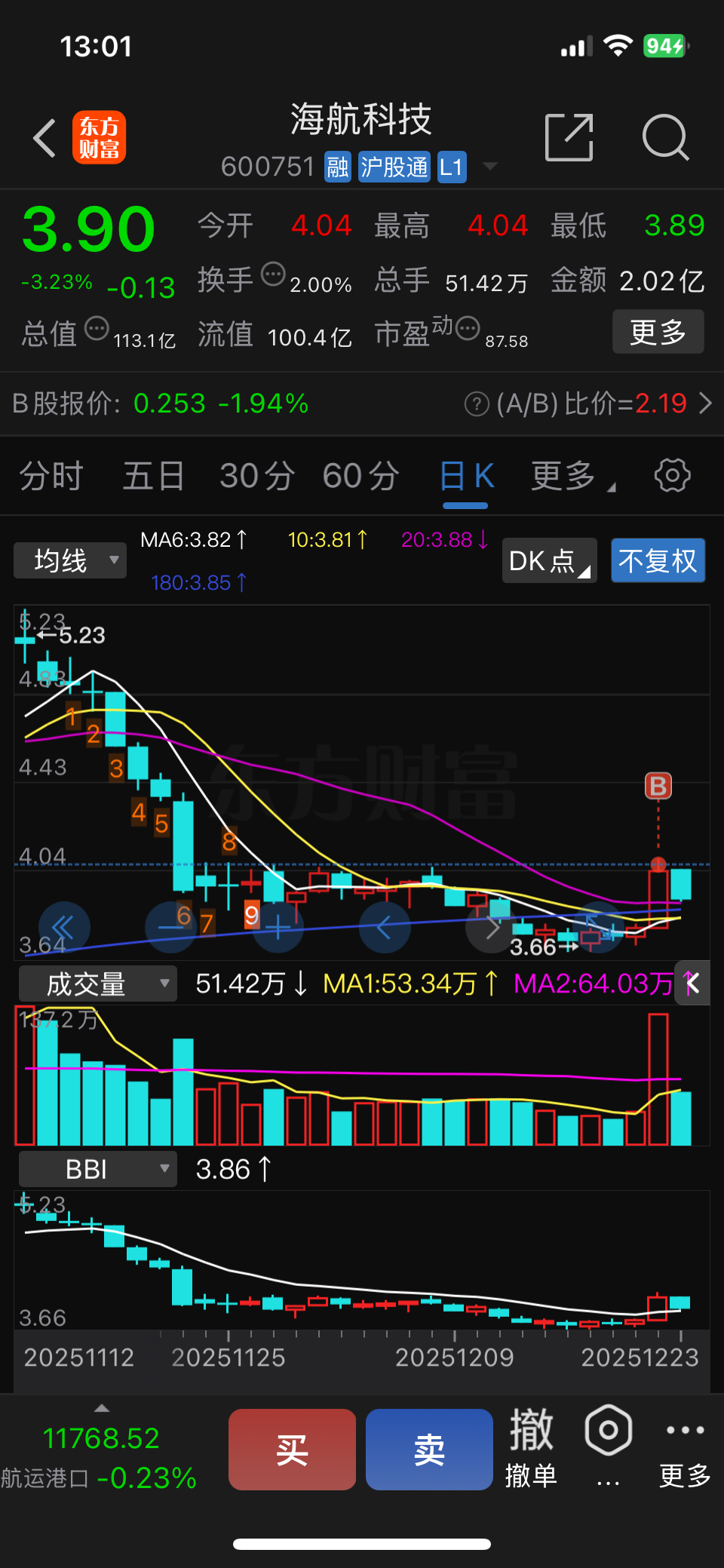Screen dimensions: 724x1568
Task: Tap the MA6:3.82 legend value
Action: click(194, 539)
